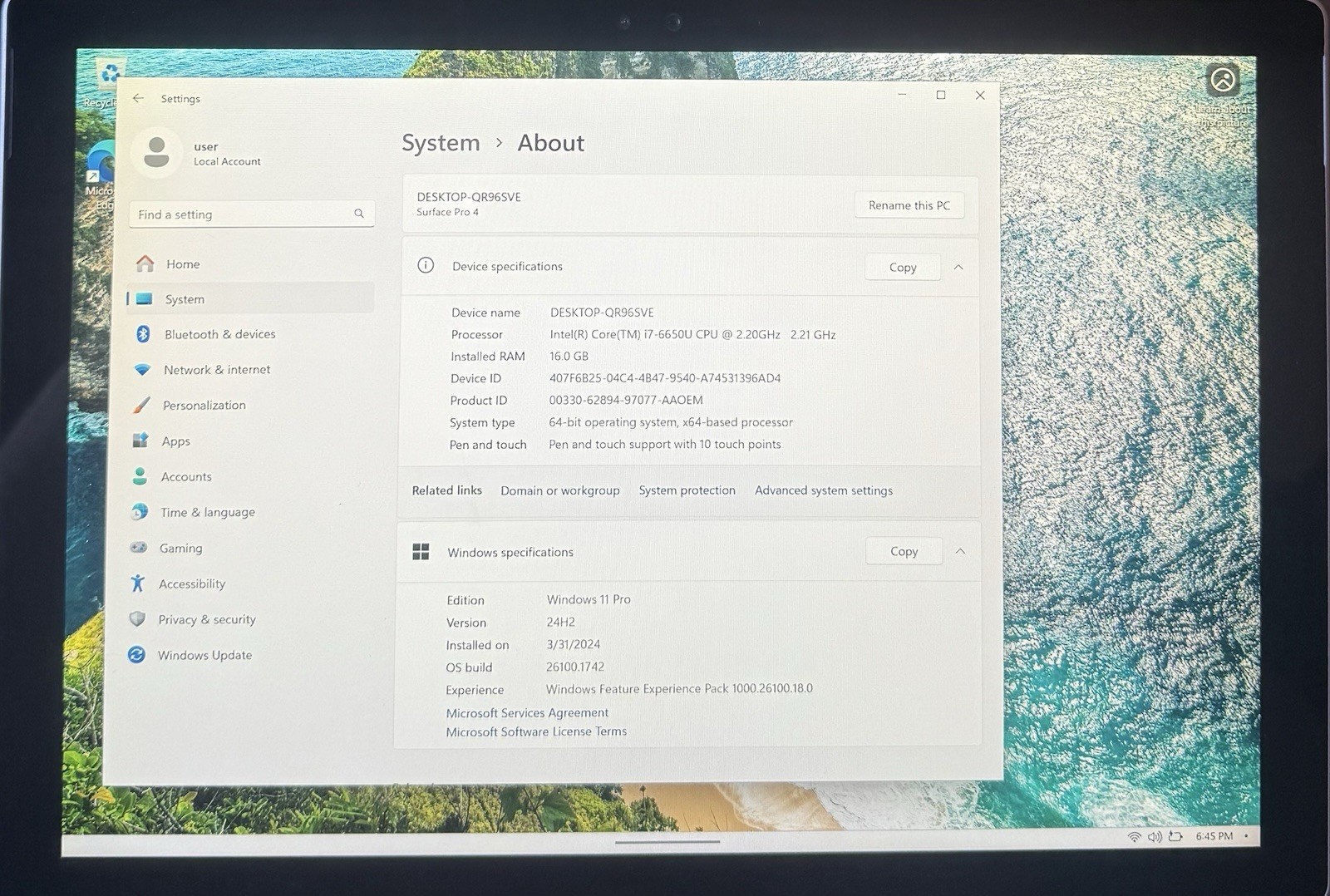Click the Apps icon in sidebar
Screen dimensions: 1330x896
[x=140, y=441]
